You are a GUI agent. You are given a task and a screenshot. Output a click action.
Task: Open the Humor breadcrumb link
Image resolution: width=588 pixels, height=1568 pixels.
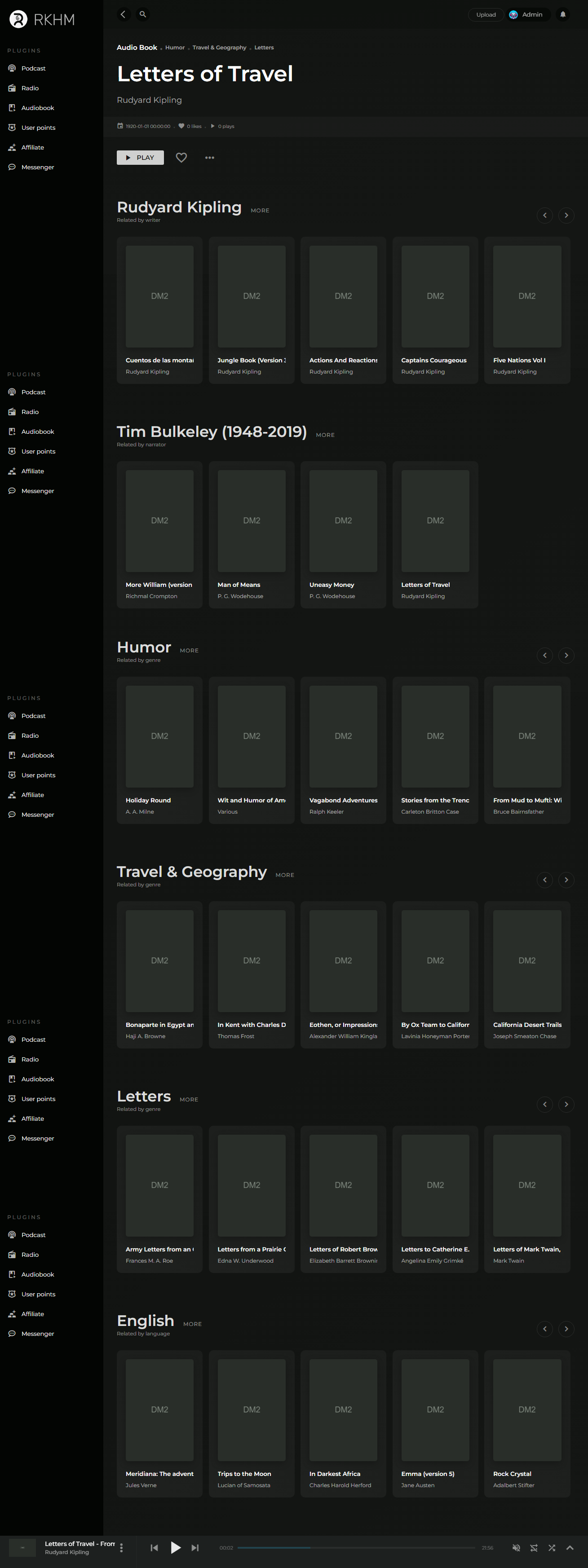pyautogui.click(x=175, y=48)
